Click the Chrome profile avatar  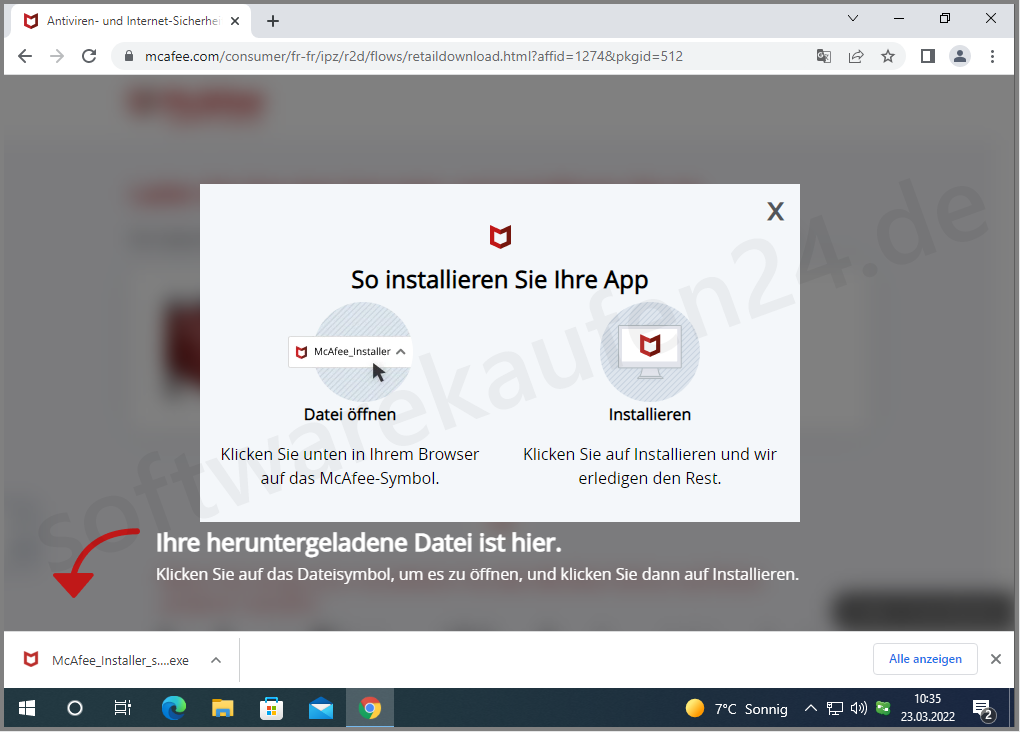(959, 56)
